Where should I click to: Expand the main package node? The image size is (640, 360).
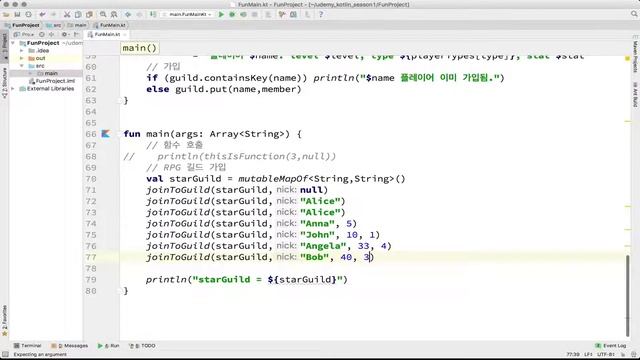pos(30,73)
